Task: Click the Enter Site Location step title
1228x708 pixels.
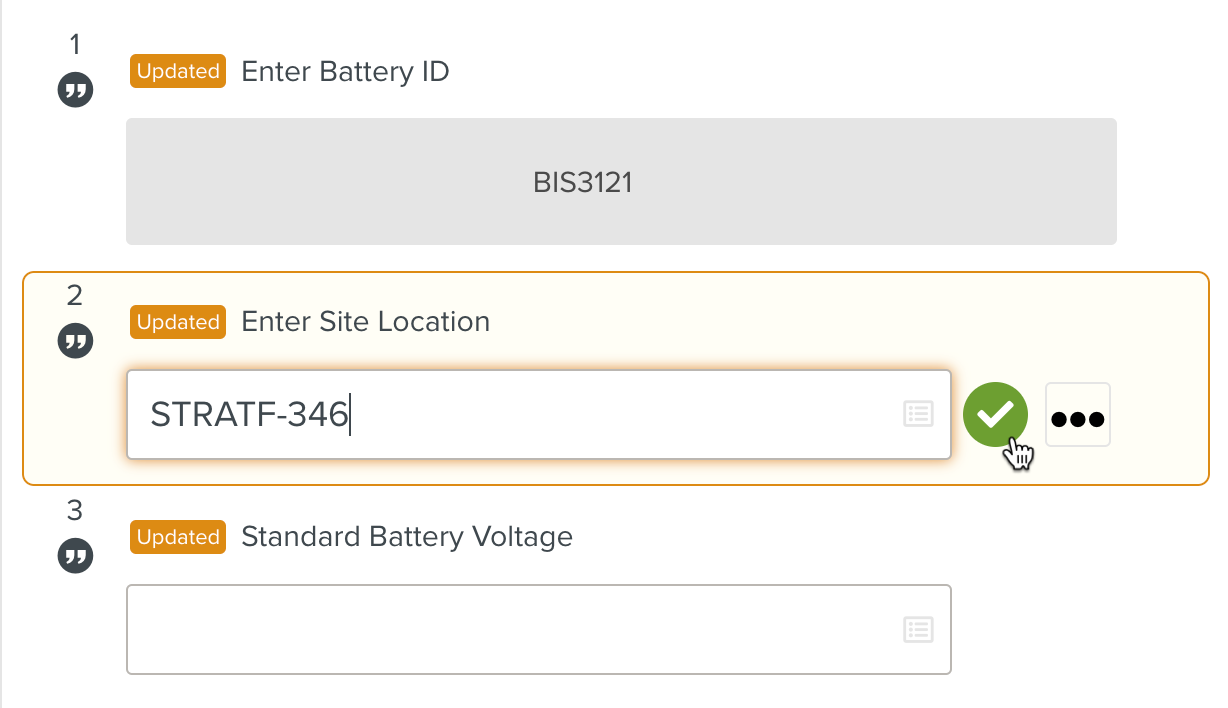Action: point(365,322)
